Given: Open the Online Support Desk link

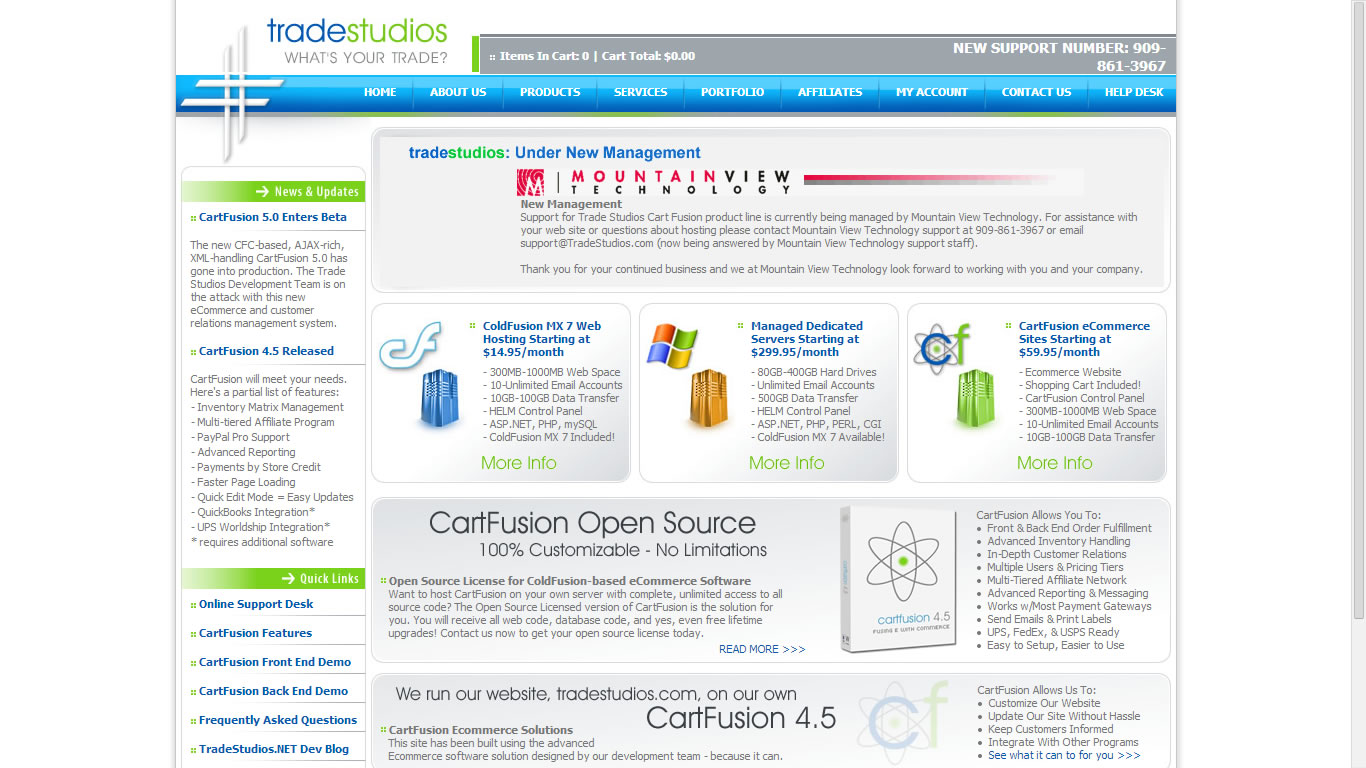Looking at the screenshot, I should 256,604.
